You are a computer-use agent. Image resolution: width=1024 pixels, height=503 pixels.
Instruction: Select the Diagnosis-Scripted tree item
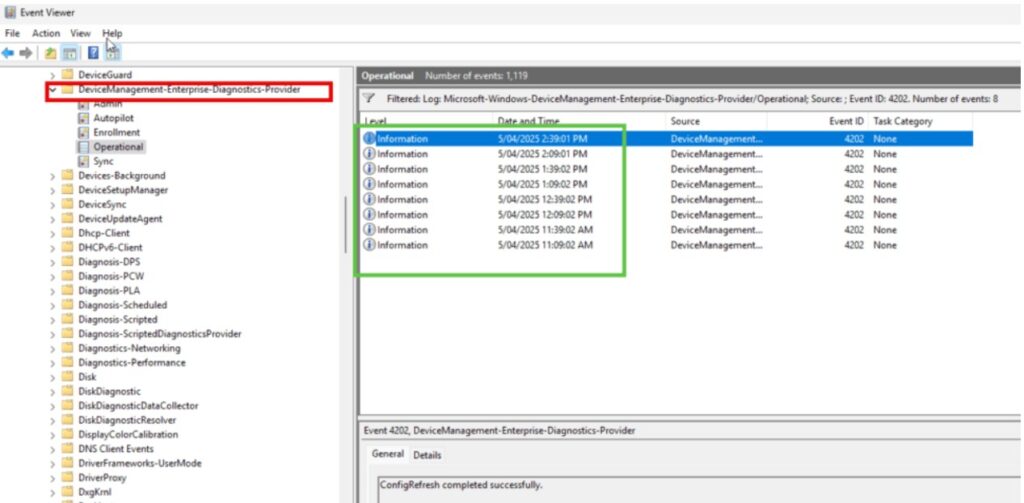(x=118, y=319)
